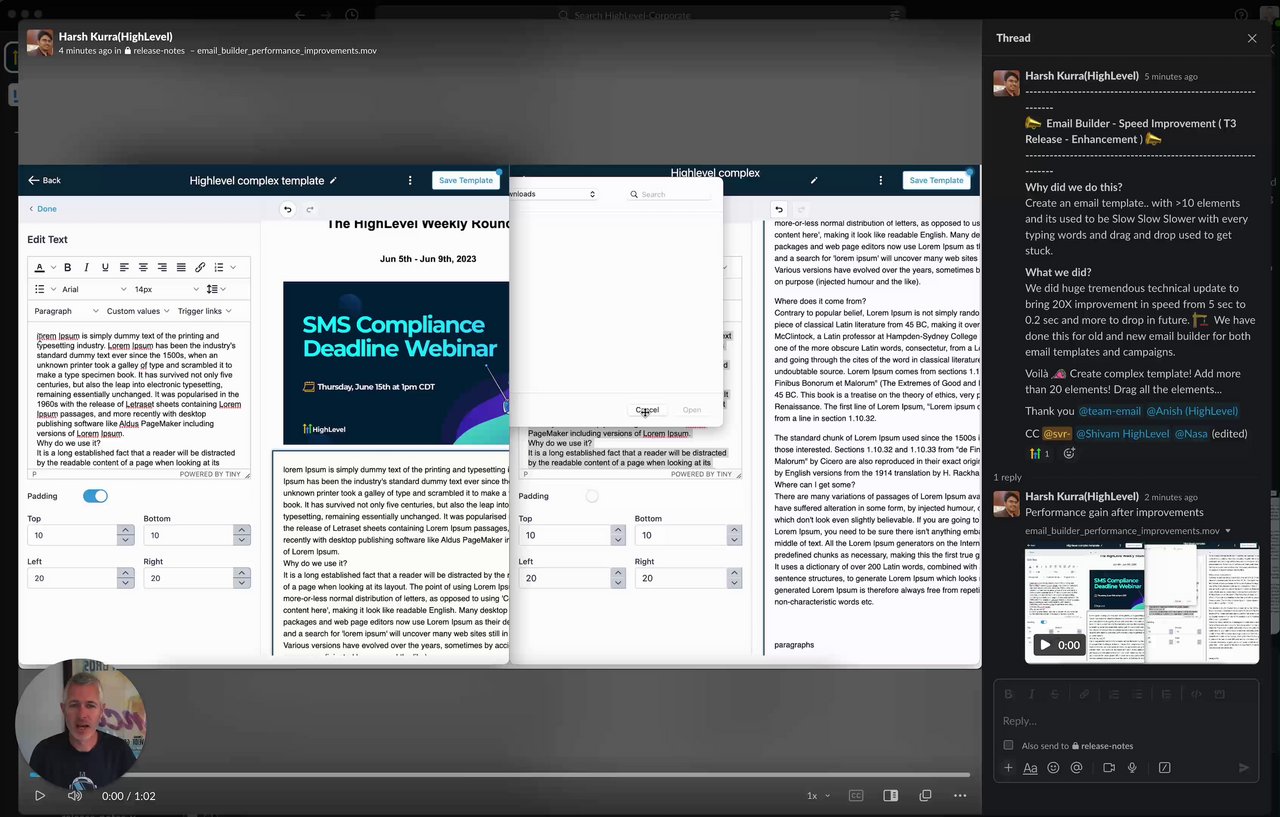Toggle italic in the reply composer
This screenshot has width=1280, height=817.
coord(1031,694)
